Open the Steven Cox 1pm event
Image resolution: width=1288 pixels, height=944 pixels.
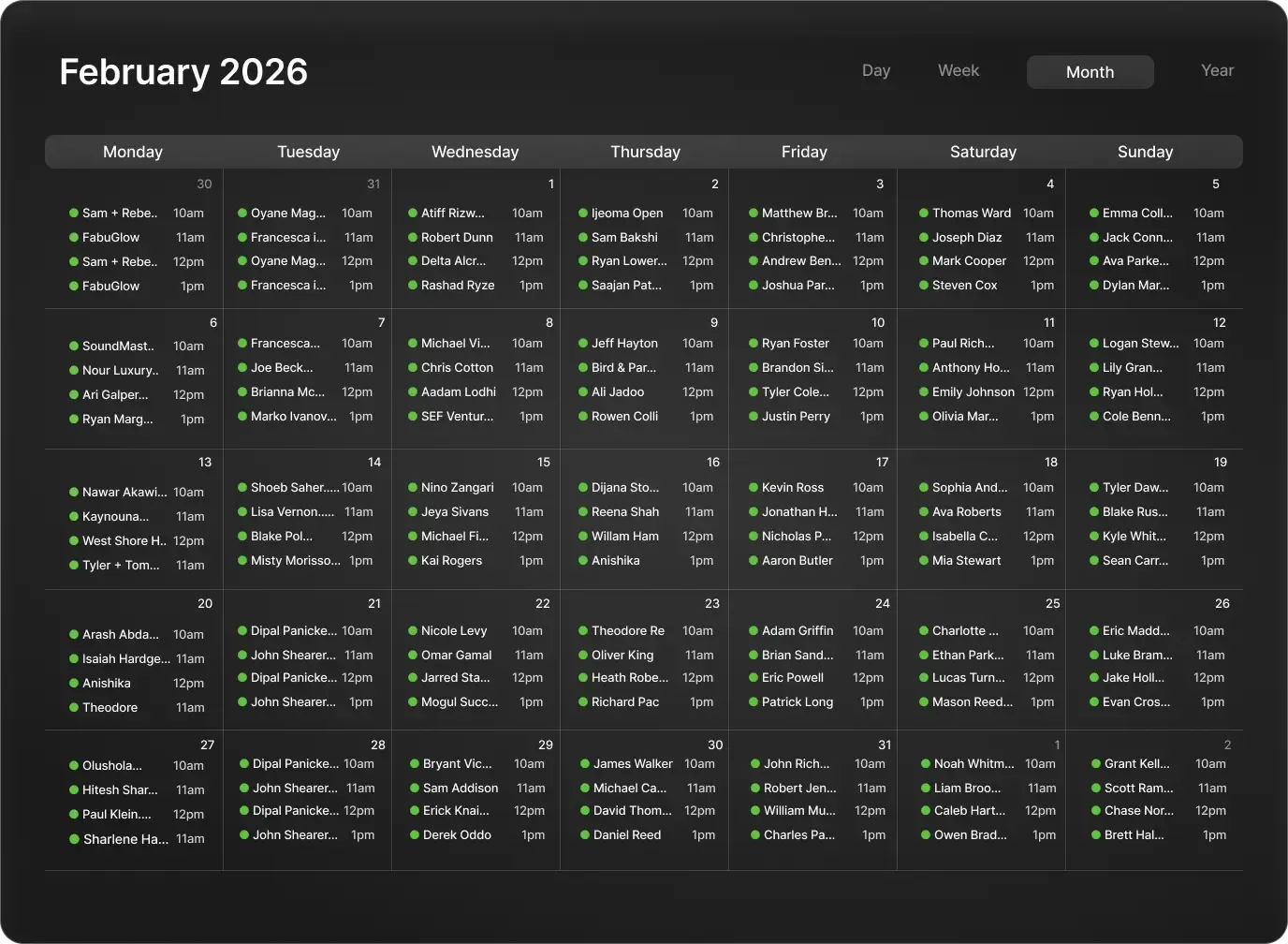[x=986, y=286]
